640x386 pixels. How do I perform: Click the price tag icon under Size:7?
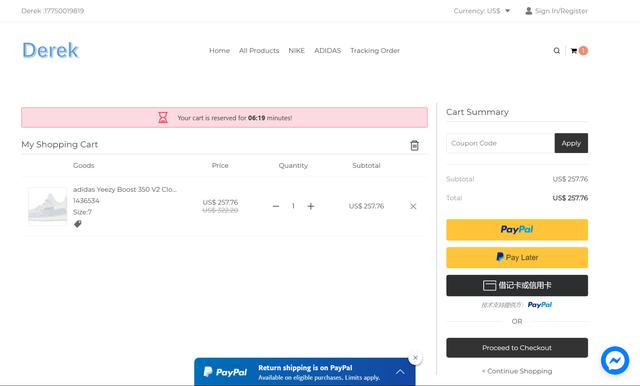point(78,224)
